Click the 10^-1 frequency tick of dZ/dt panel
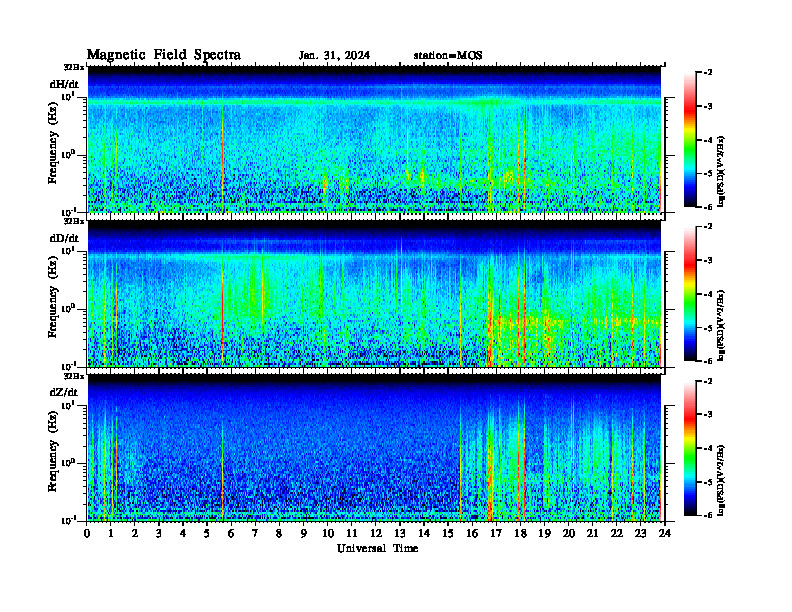 [68, 521]
